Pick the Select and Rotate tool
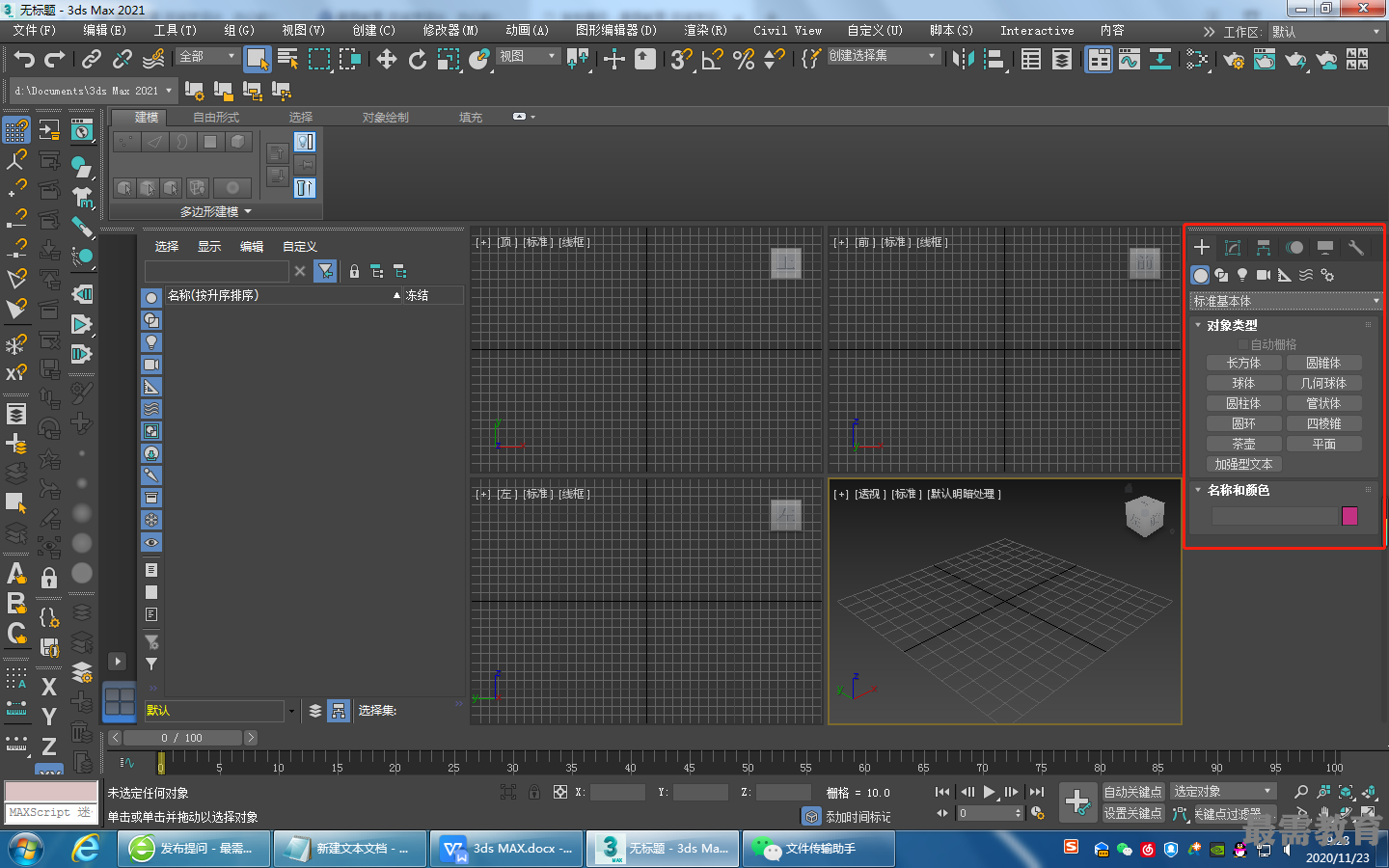 click(x=417, y=60)
